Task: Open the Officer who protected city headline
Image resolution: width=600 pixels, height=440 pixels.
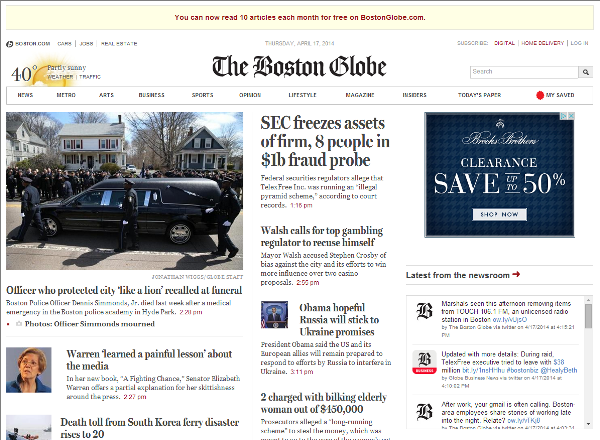Action: 124,290
